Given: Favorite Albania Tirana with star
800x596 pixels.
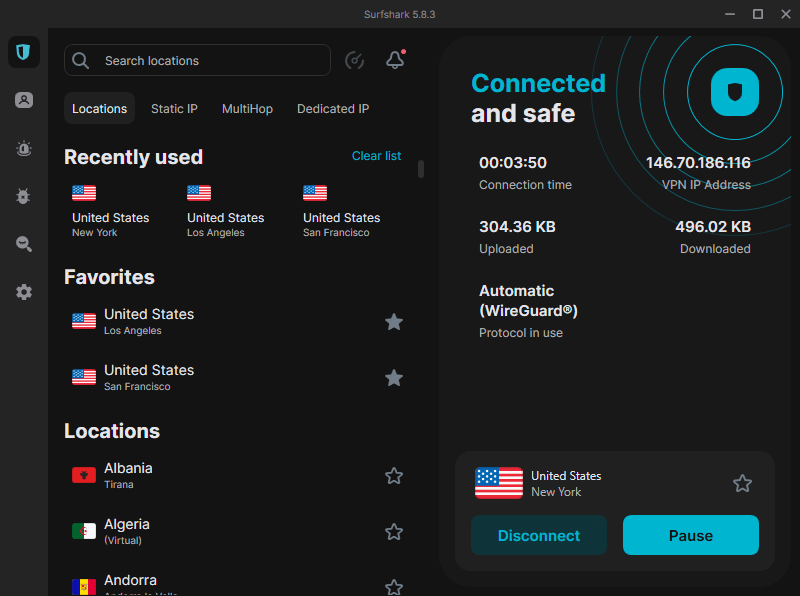Looking at the screenshot, I should tap(394, 476).
